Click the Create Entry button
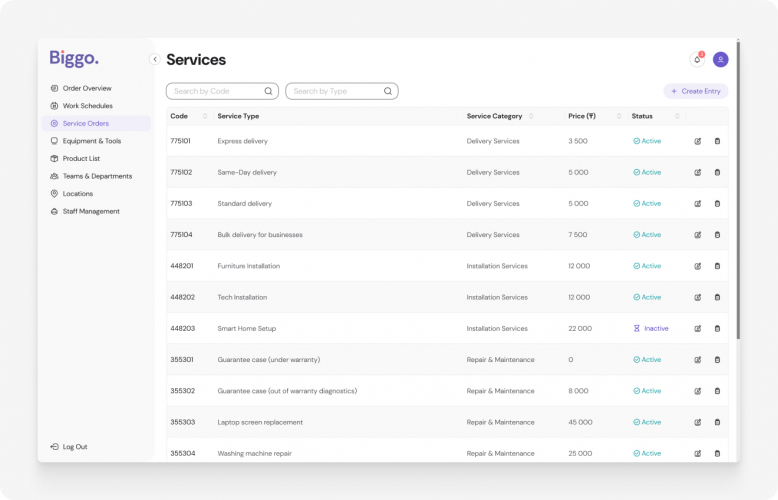 pyautogui.click(x=696, y=91)
